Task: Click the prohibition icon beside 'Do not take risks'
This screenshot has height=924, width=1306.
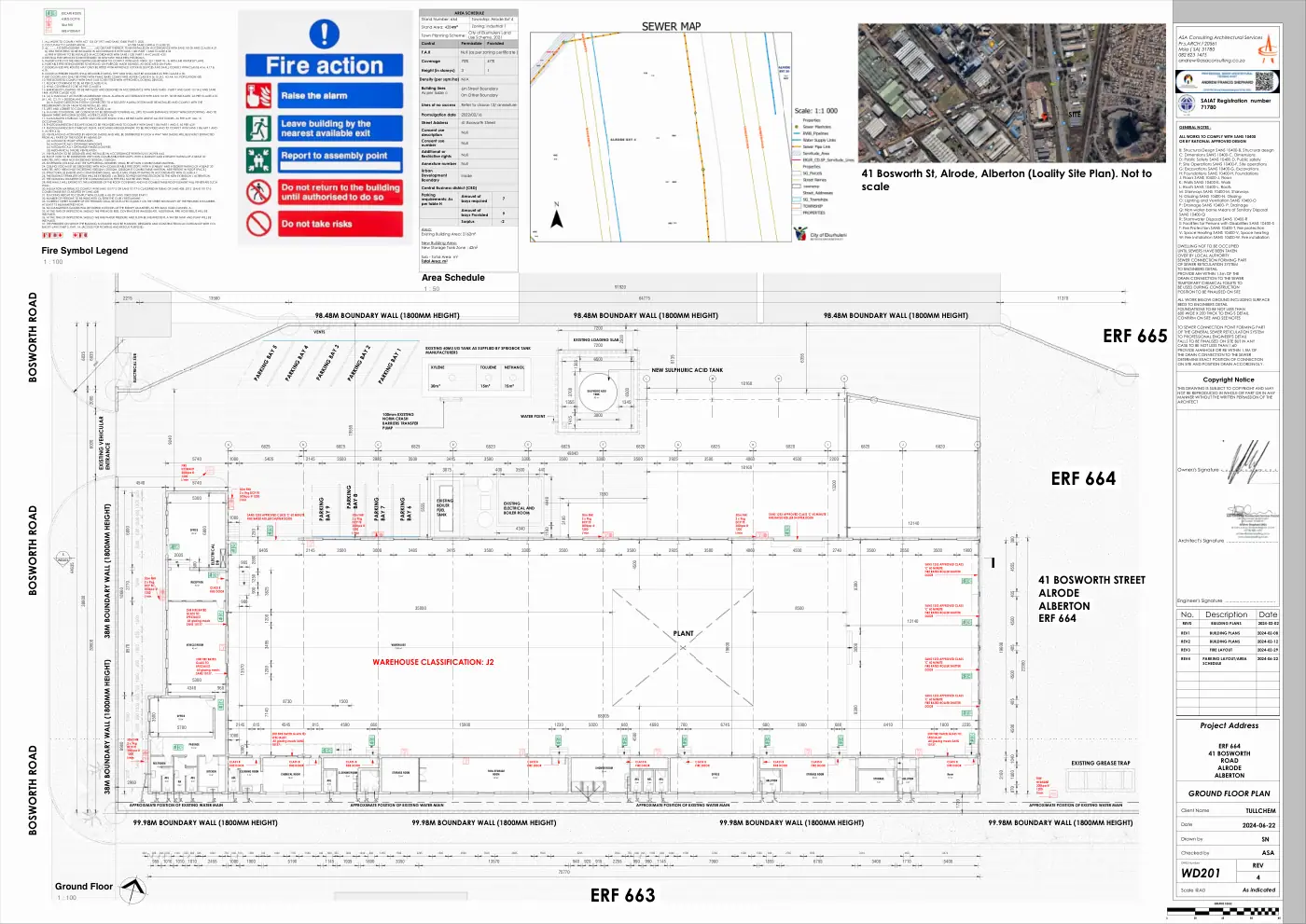Action: tap(259, 224)
